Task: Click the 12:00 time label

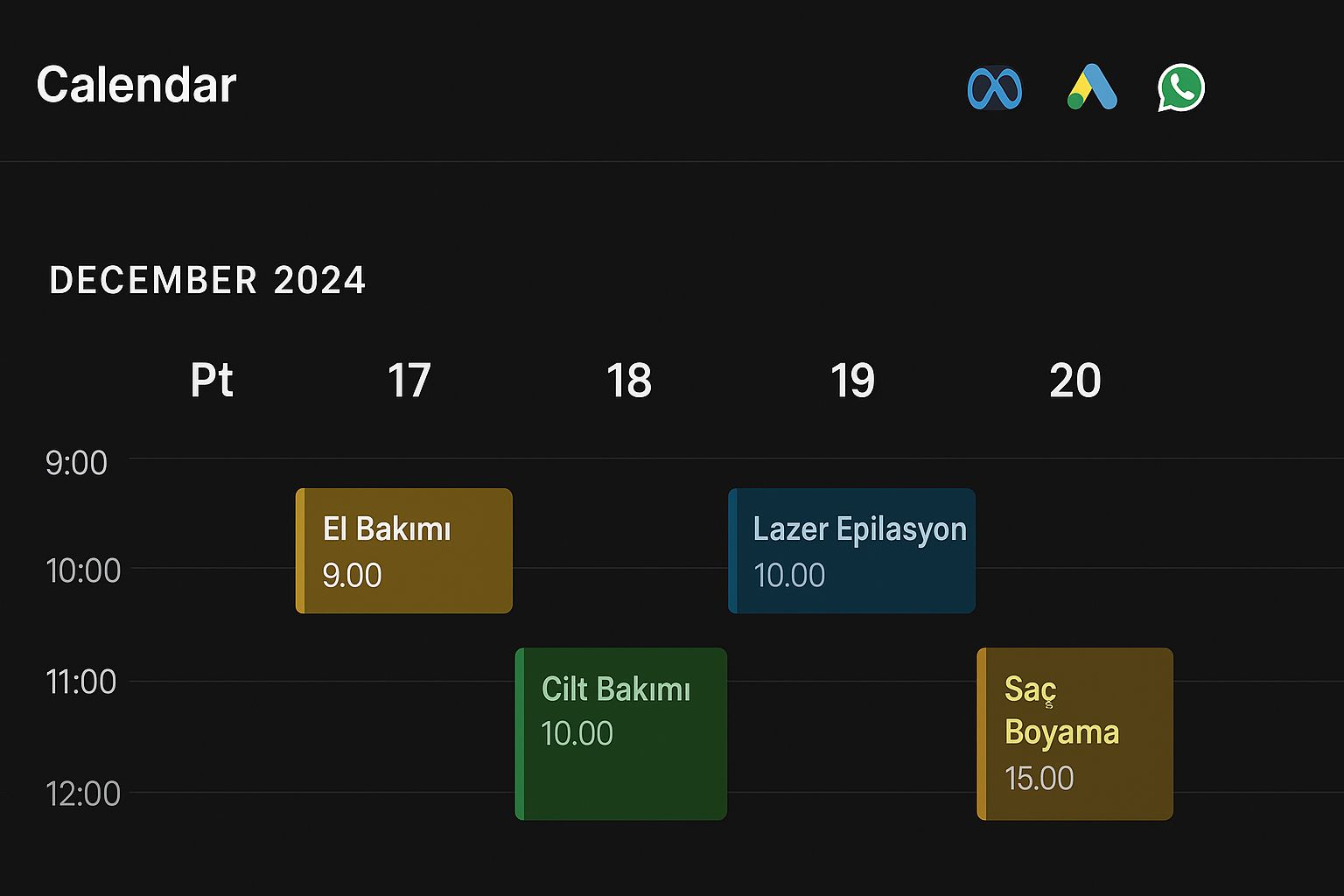Action: click(x=83, y=794)
